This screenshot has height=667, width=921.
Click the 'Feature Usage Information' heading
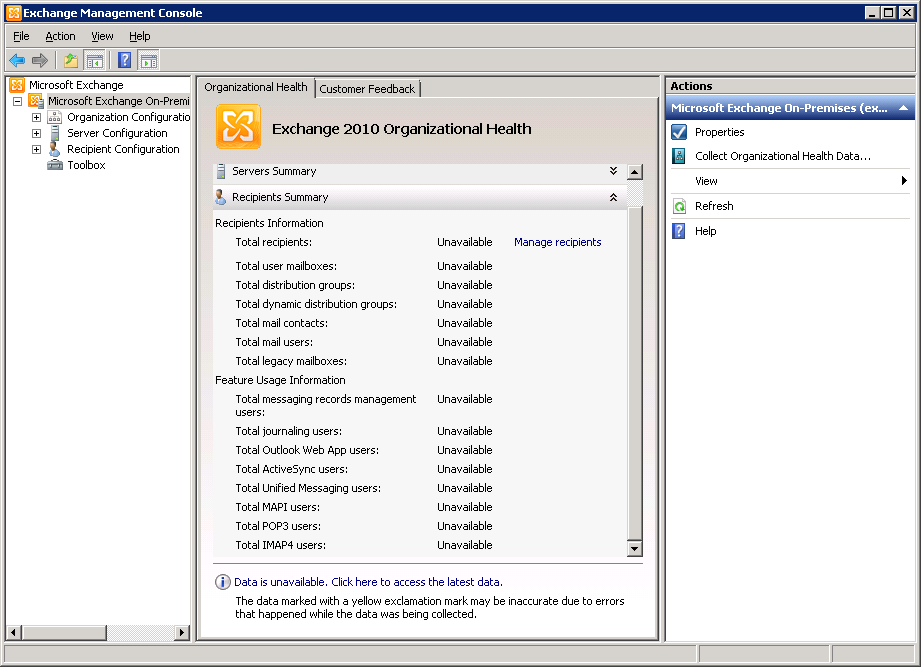(x=280, y=380)
